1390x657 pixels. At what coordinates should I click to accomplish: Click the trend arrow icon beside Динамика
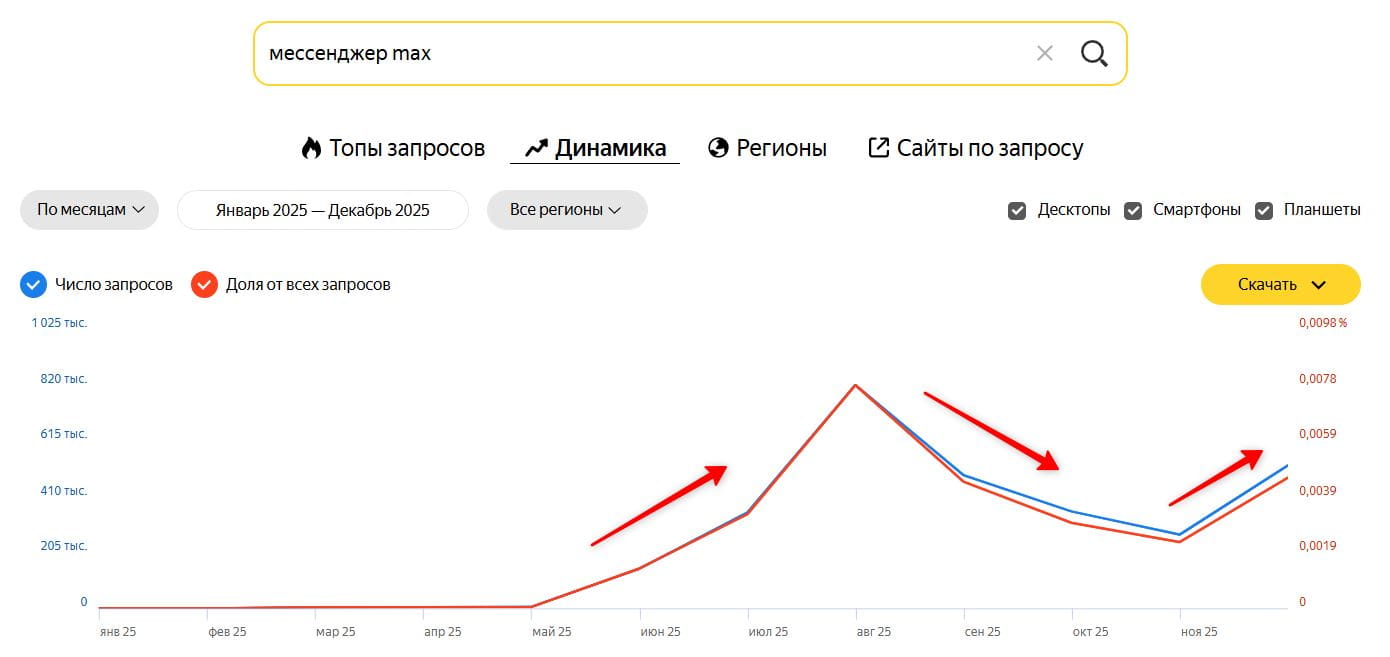[536, 148]
